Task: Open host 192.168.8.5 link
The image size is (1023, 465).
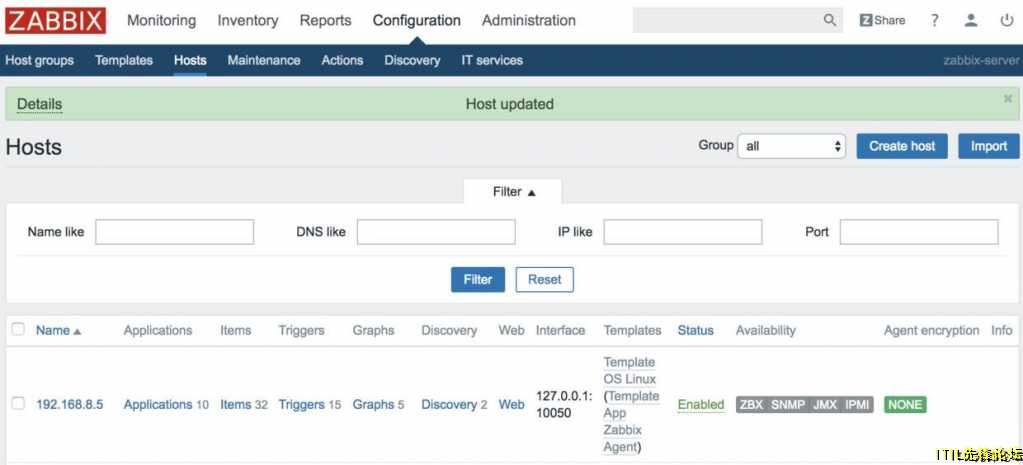Action: click(x=70, y=404)
